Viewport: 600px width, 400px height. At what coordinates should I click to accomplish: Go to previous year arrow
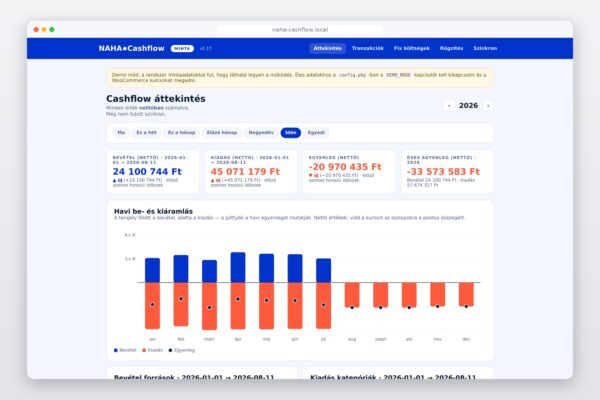coord(449,106)
